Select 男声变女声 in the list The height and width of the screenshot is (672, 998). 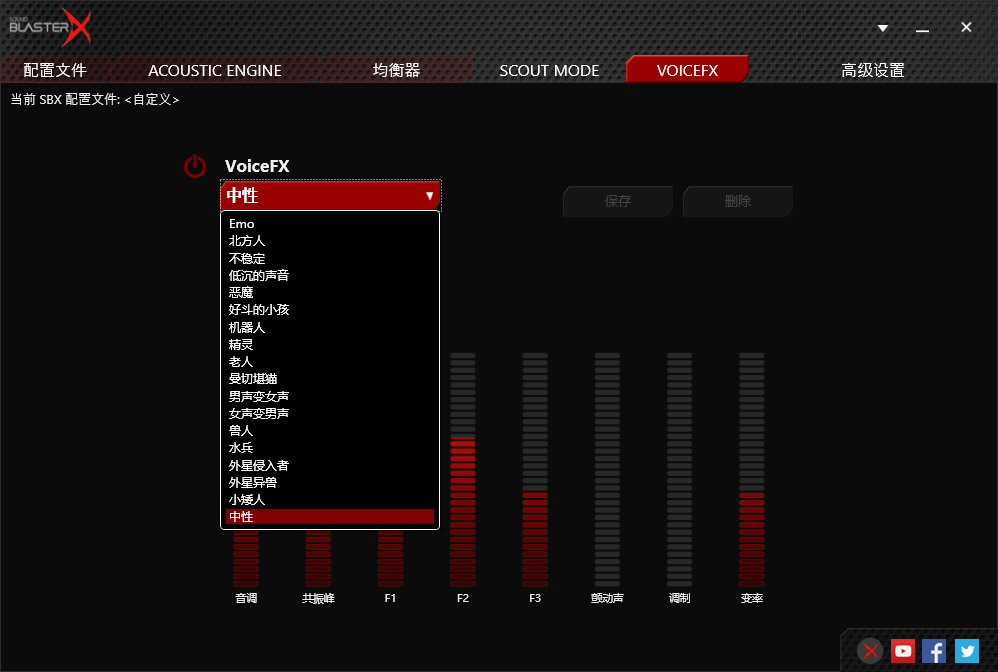259,396
